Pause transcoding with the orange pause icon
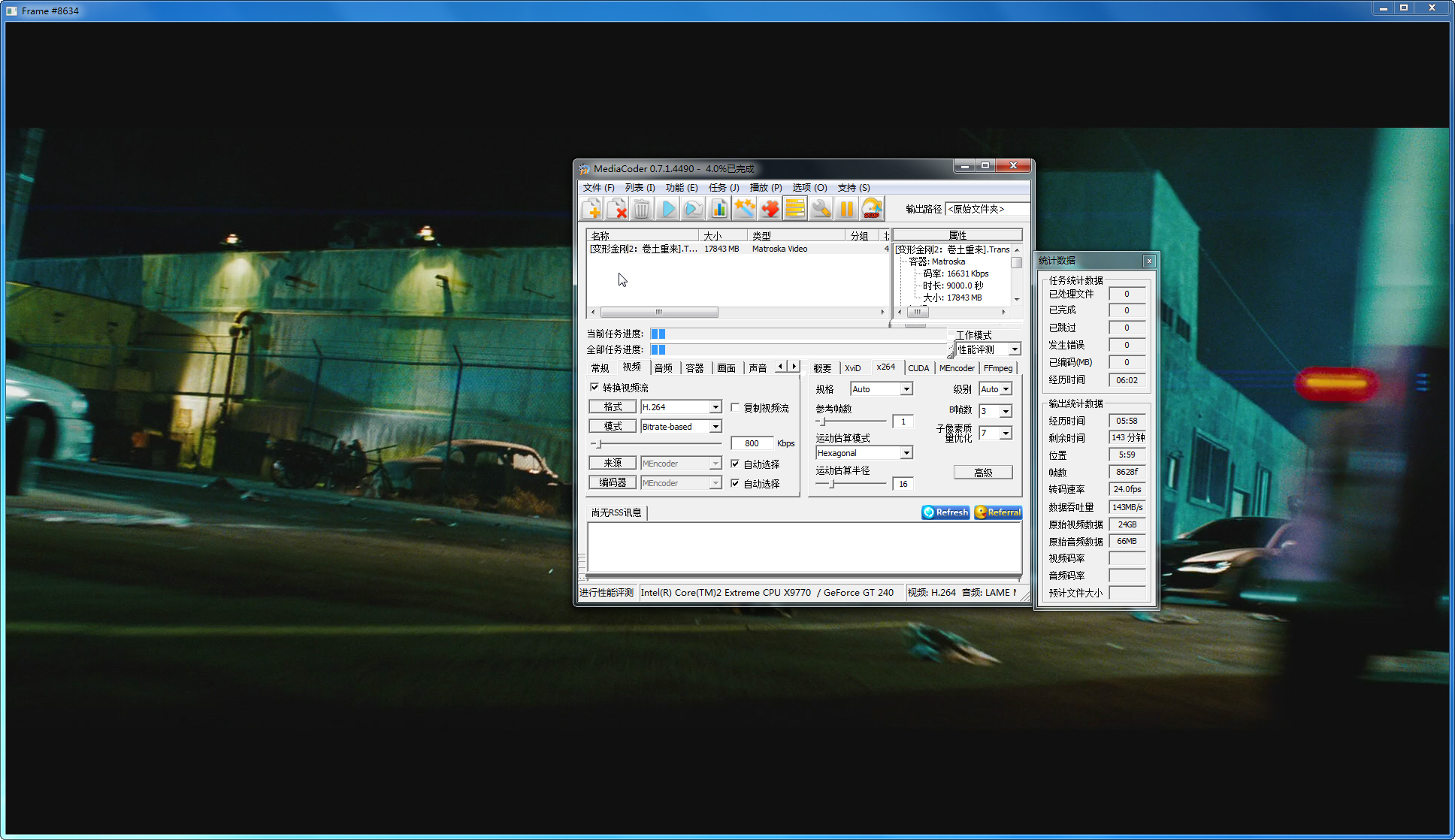This screenshot has width=1455, height=840. (x=847, y=209)
